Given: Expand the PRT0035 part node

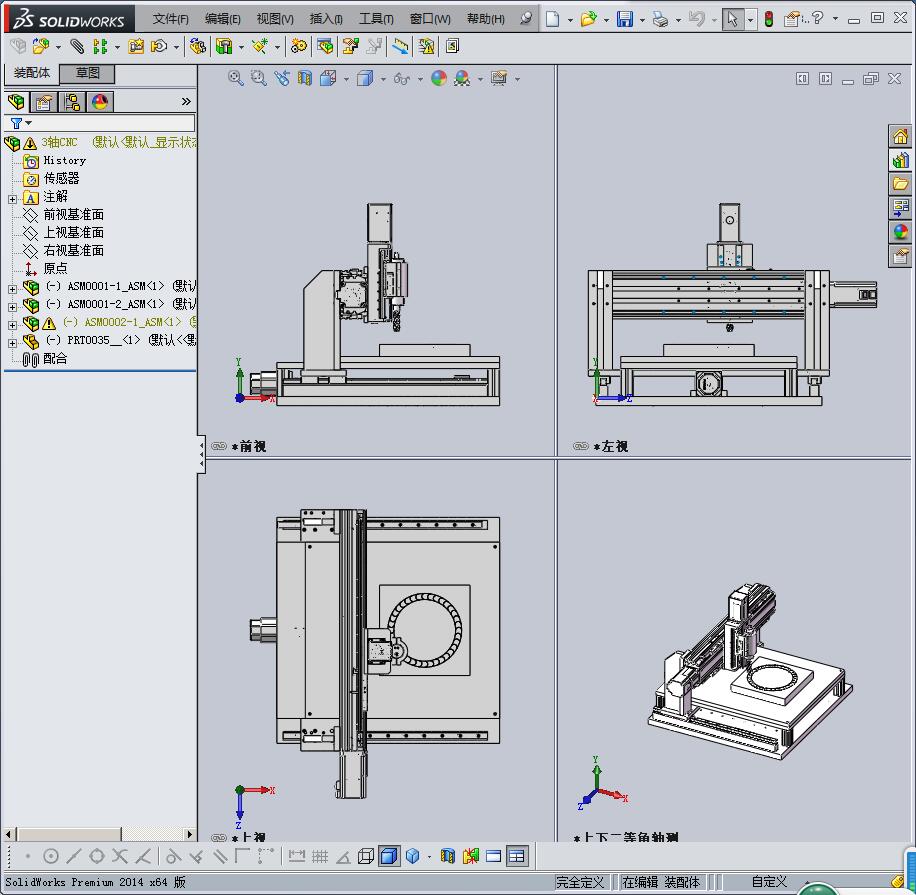Looking at the screenshot, I should point(12,341).
